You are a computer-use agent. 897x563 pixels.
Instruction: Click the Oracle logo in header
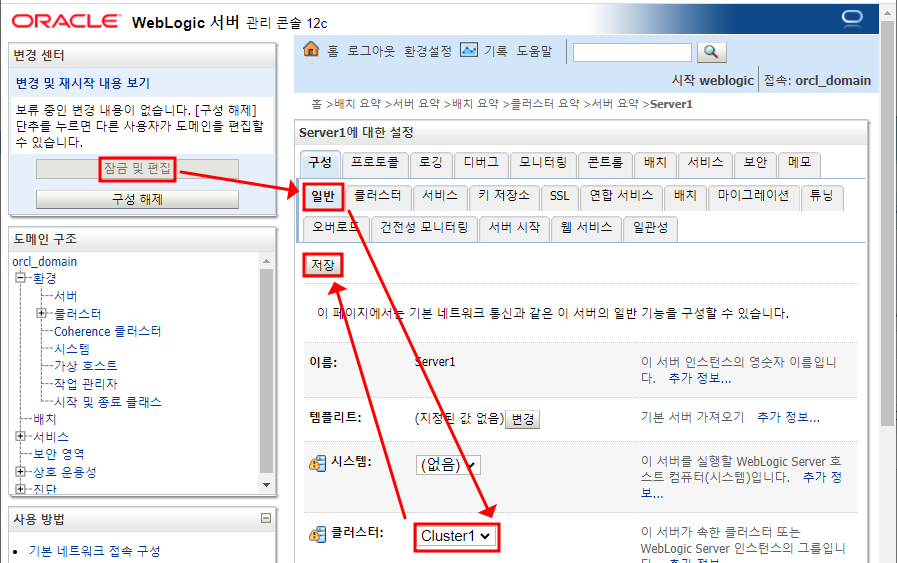coord(66,21)
